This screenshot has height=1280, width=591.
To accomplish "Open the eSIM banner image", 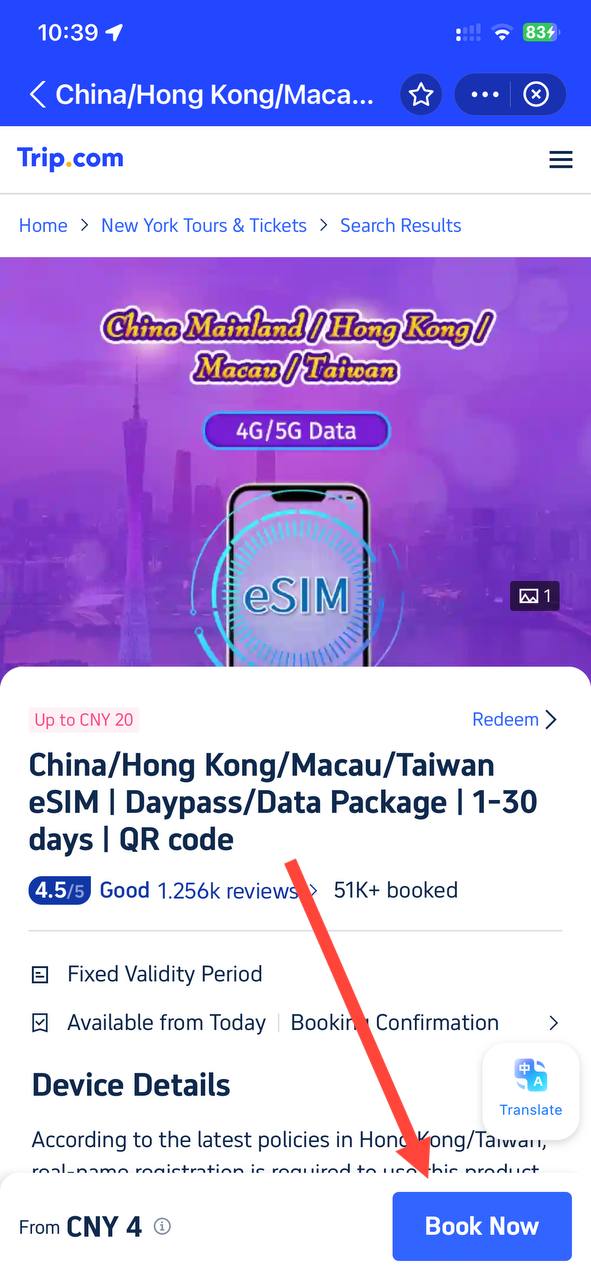I will point(295,462).
